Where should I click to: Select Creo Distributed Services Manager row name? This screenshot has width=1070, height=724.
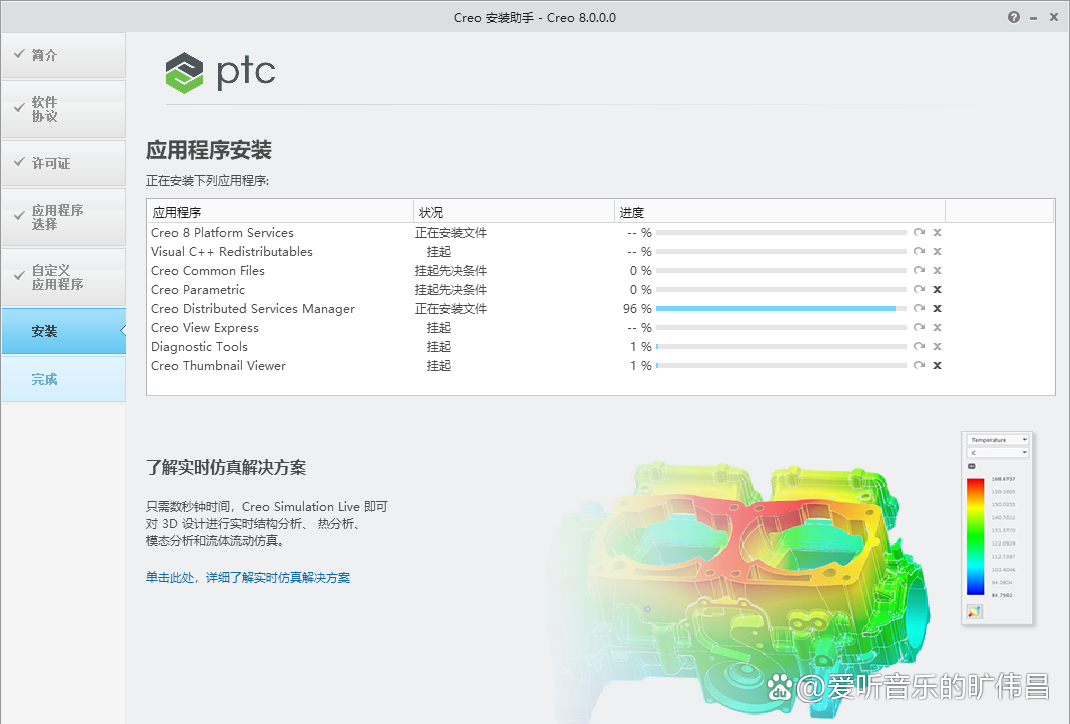point(253,308)
